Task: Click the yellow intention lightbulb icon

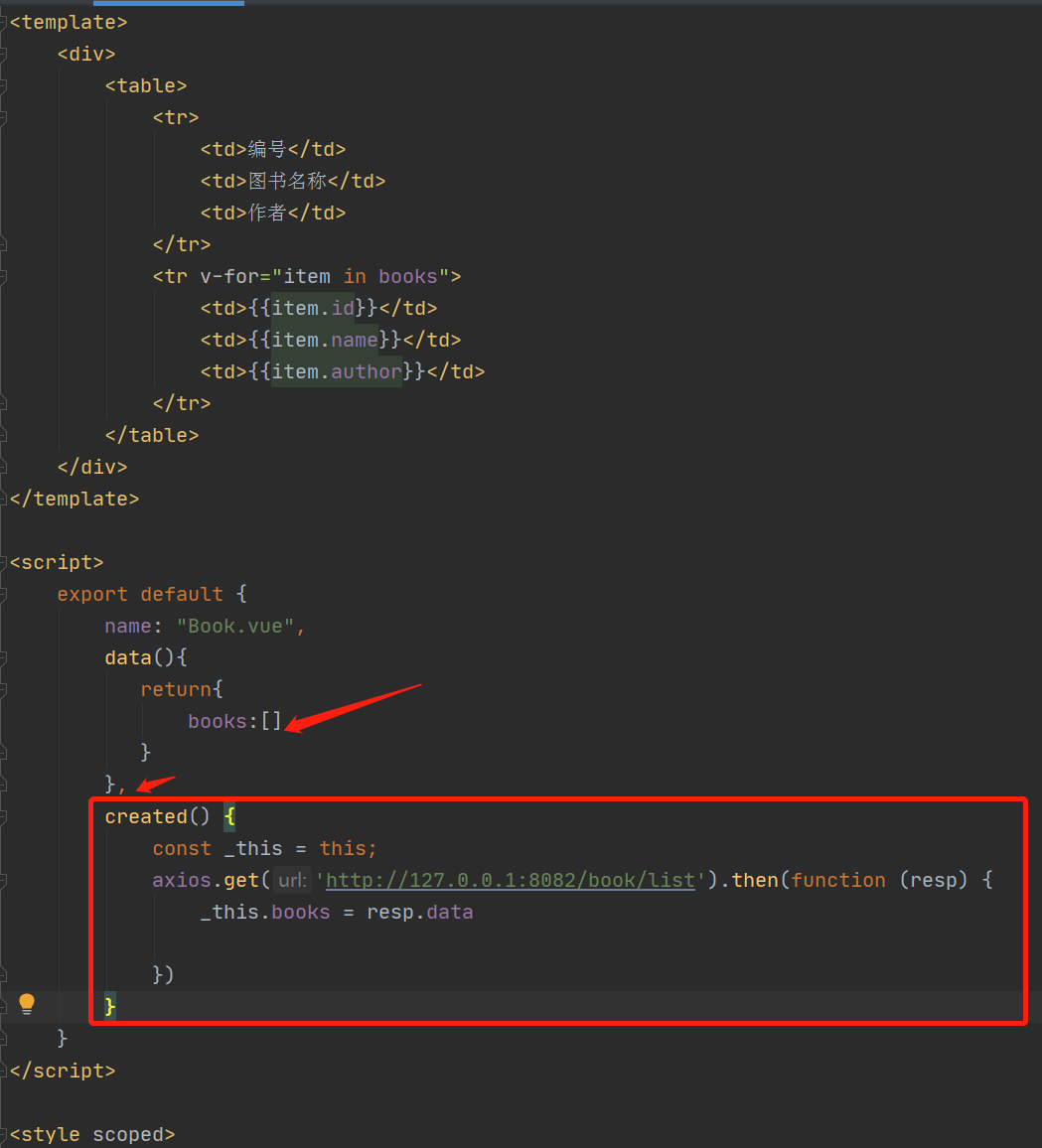Action: tap(27, 1004)
